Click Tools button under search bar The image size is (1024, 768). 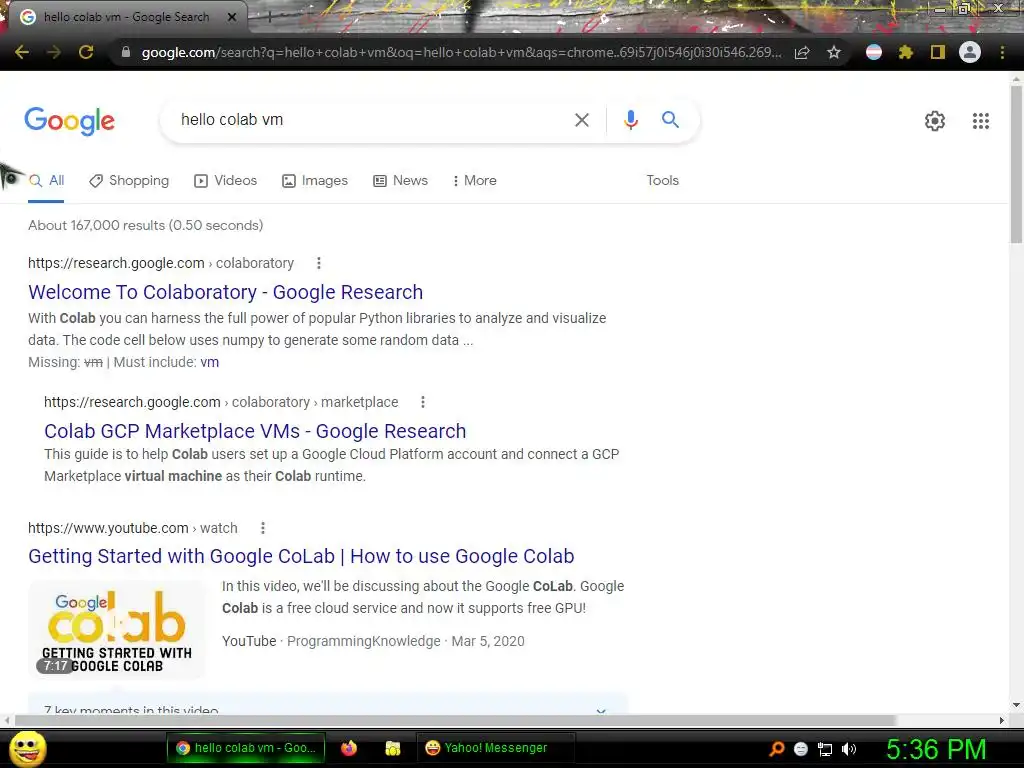(x=662, y=181)
